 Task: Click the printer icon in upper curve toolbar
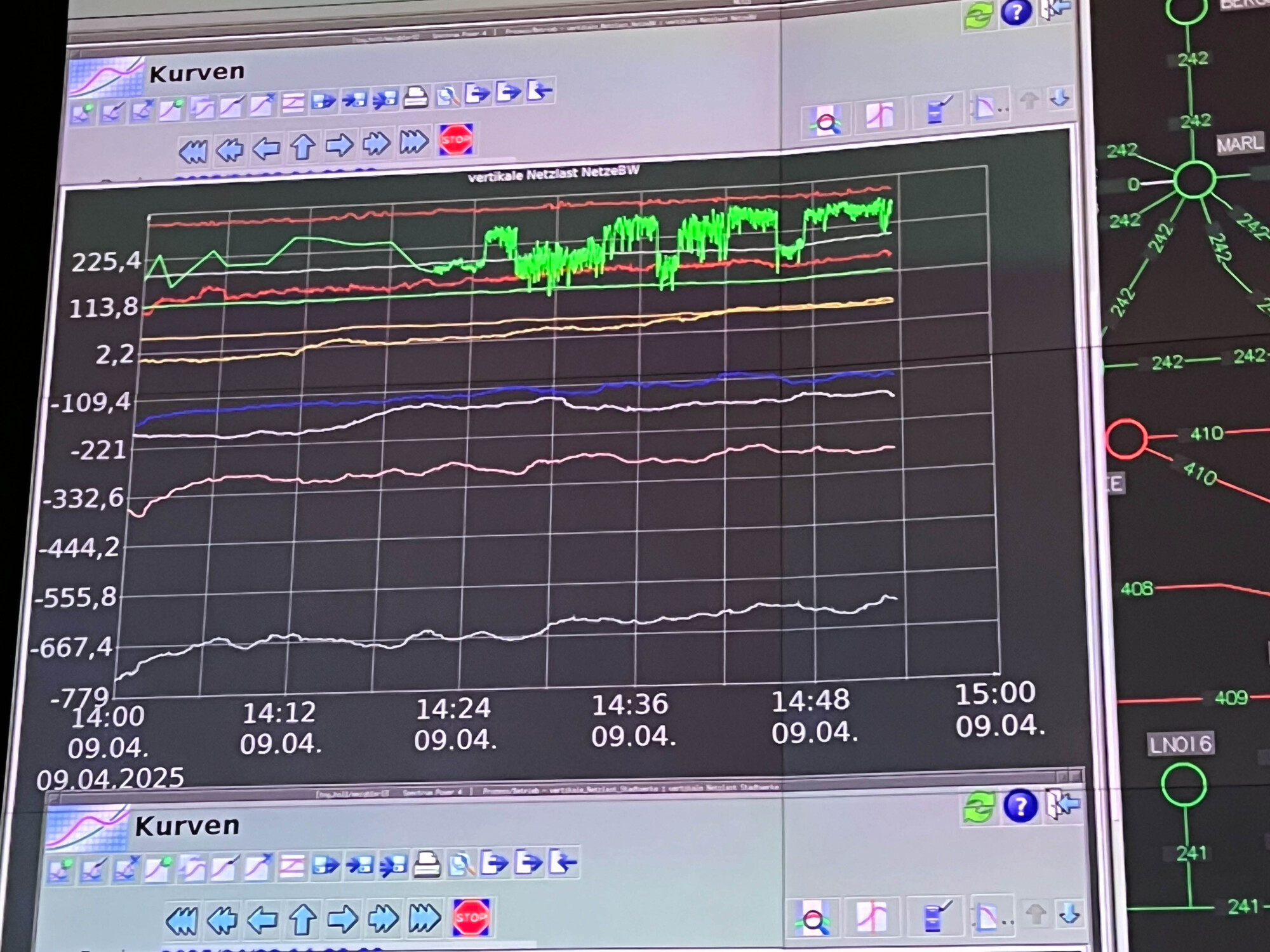[x=415, y=98]
